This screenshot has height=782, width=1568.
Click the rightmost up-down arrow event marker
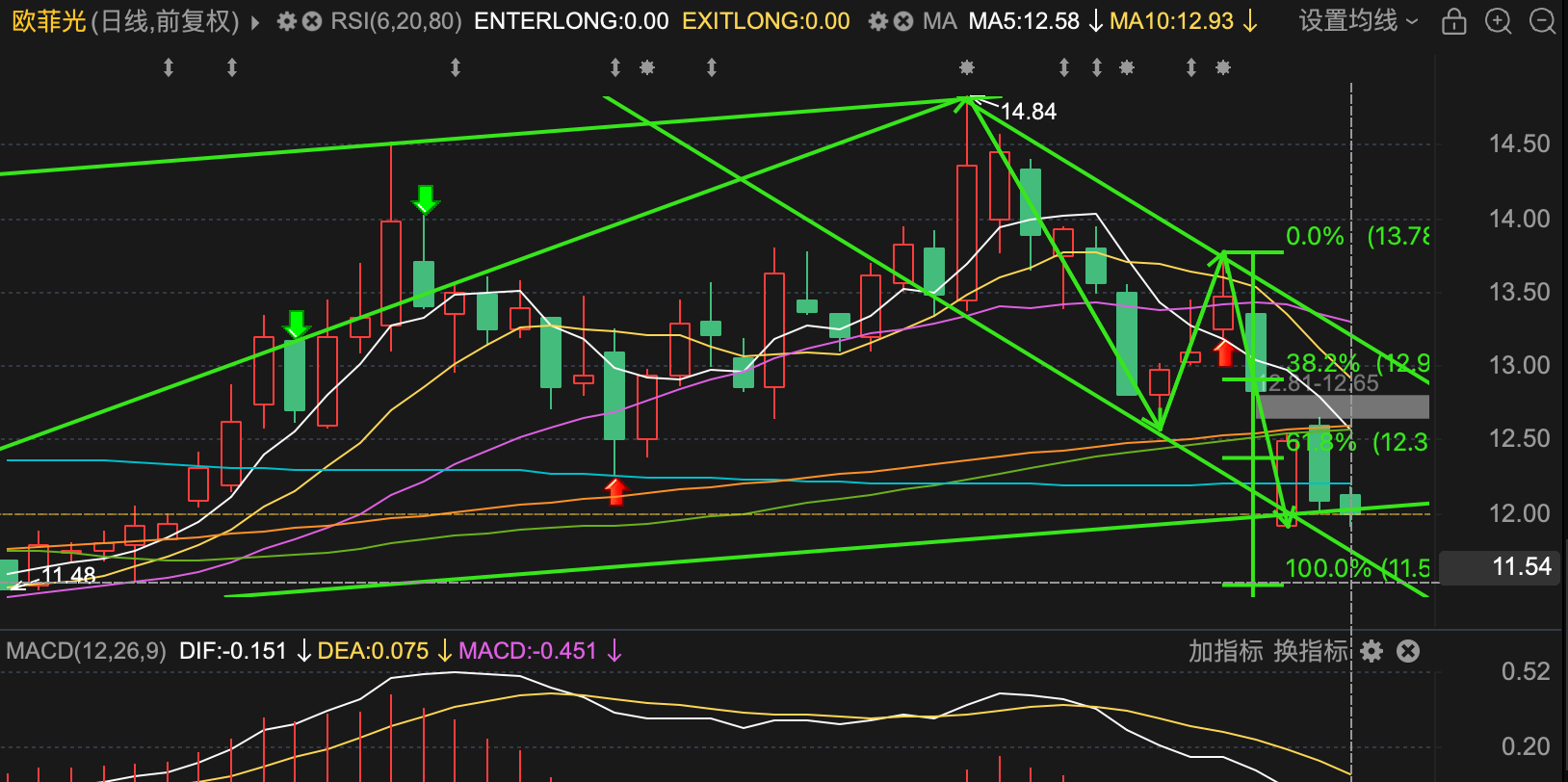click(x=1191, y=67)
